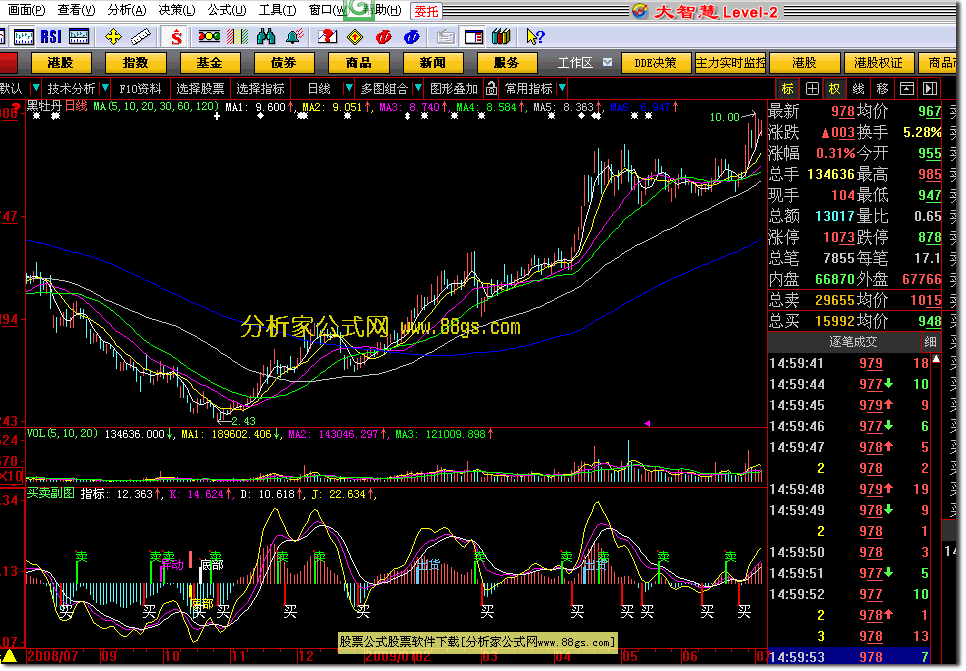Open the 日线 period dropdown arrow
Screen dimensions: 966x671
[x=349, y=88]
